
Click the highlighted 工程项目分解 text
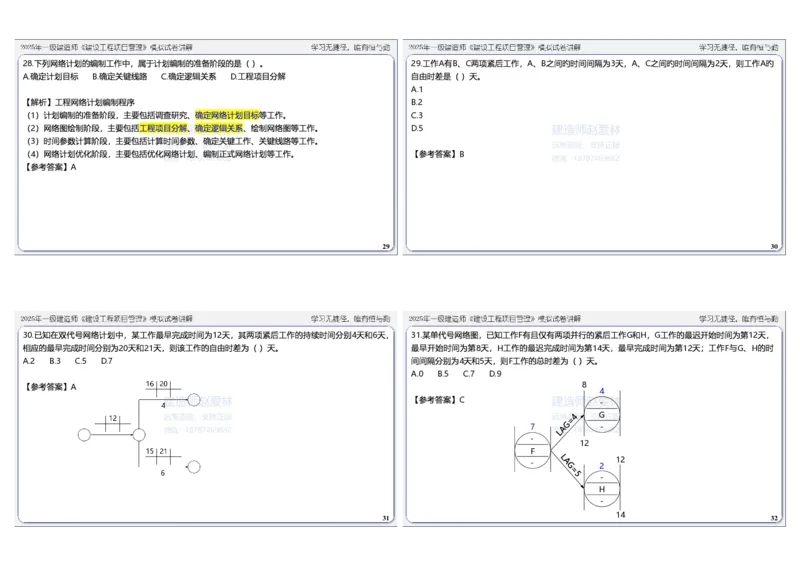162,128
